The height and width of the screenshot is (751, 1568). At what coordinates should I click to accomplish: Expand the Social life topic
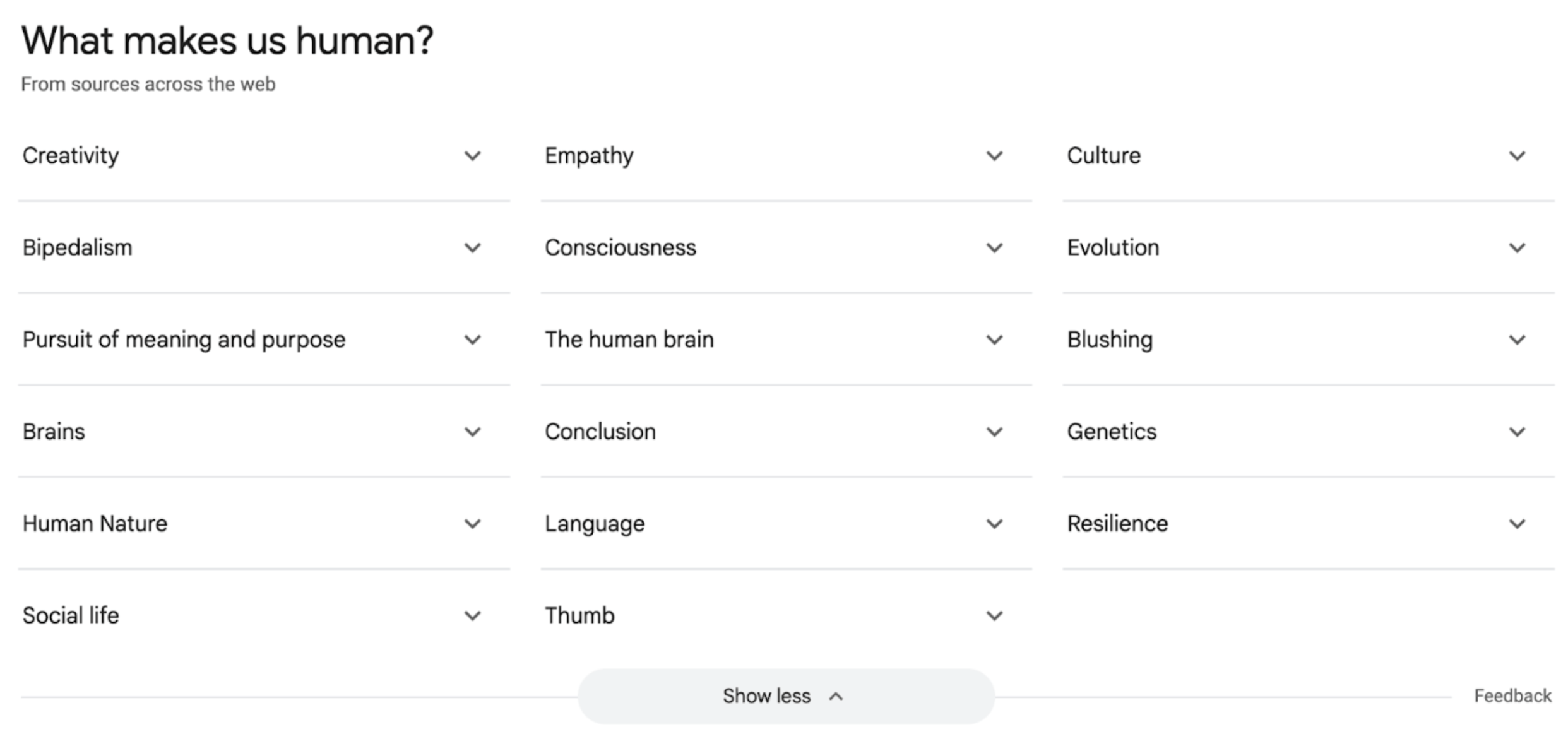(473, 615)
